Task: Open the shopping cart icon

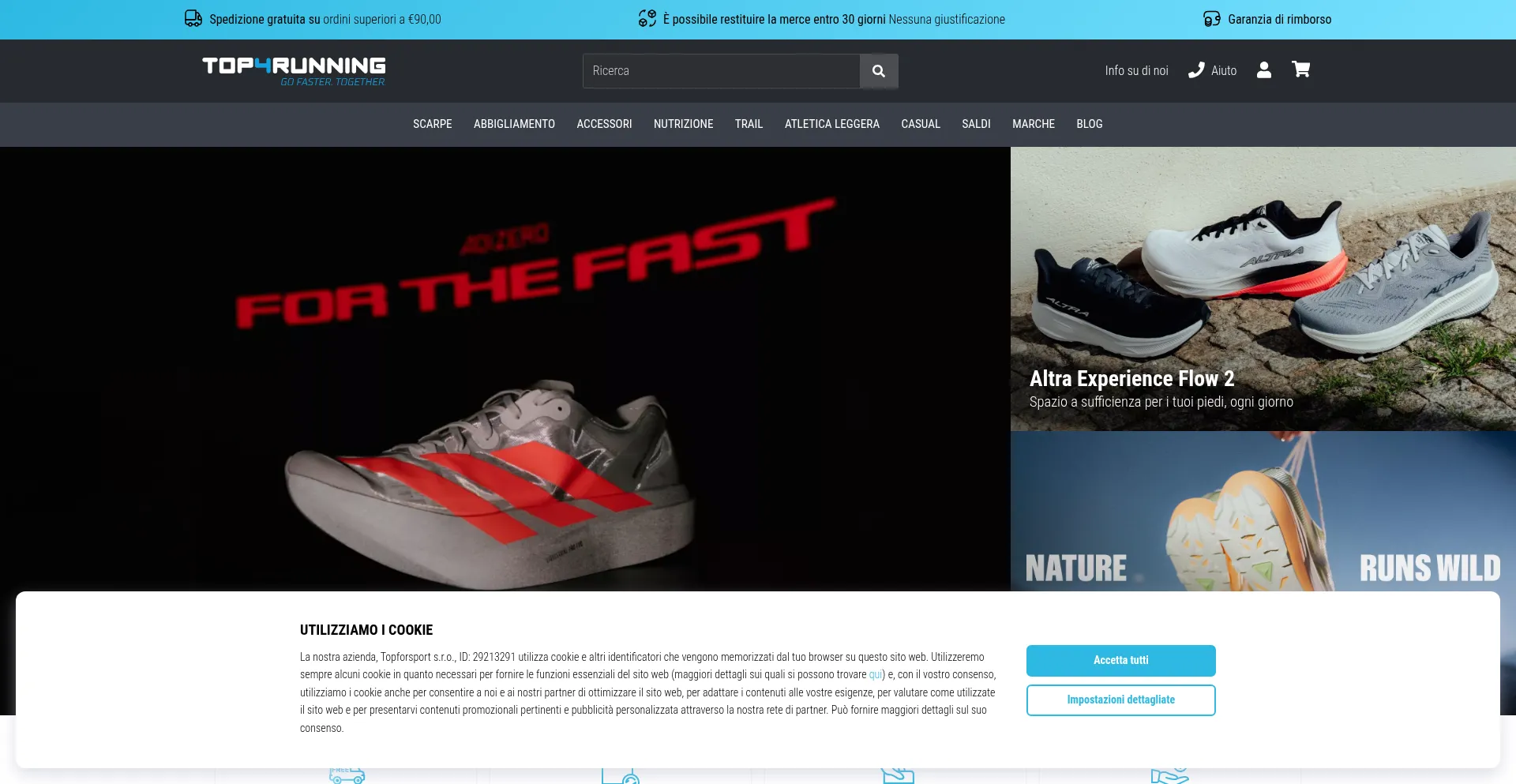Action: pos(1300,69)
